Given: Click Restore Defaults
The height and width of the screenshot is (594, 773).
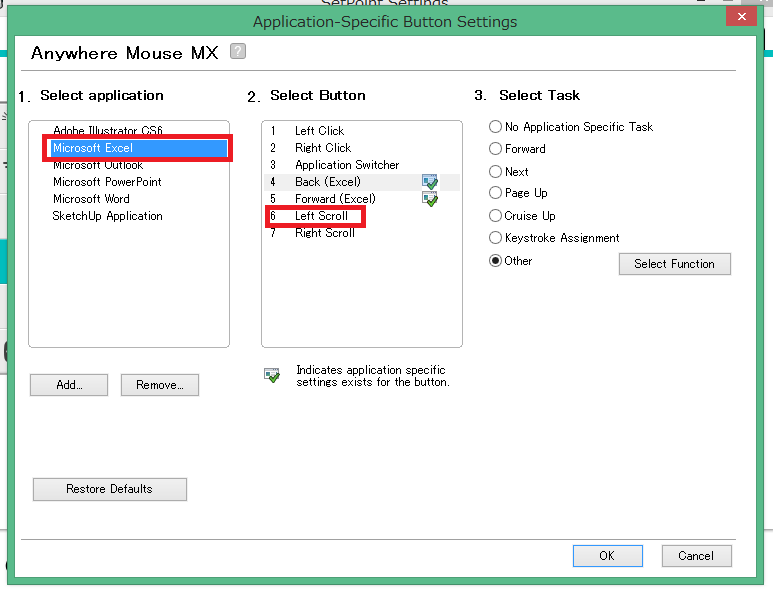Looking at the screenshot, I should [x=109, y=489].
